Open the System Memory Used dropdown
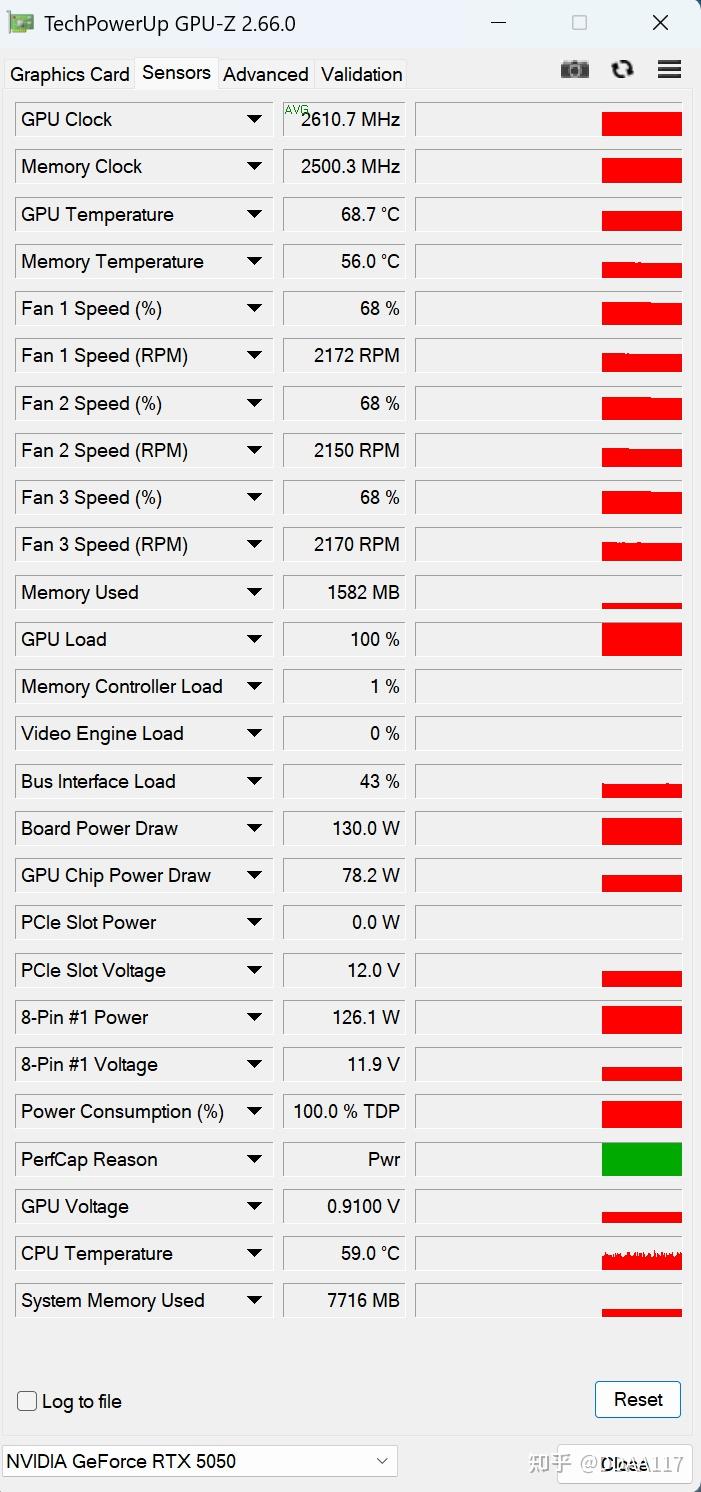The image size is (701, 1492). pos(254,1300)
